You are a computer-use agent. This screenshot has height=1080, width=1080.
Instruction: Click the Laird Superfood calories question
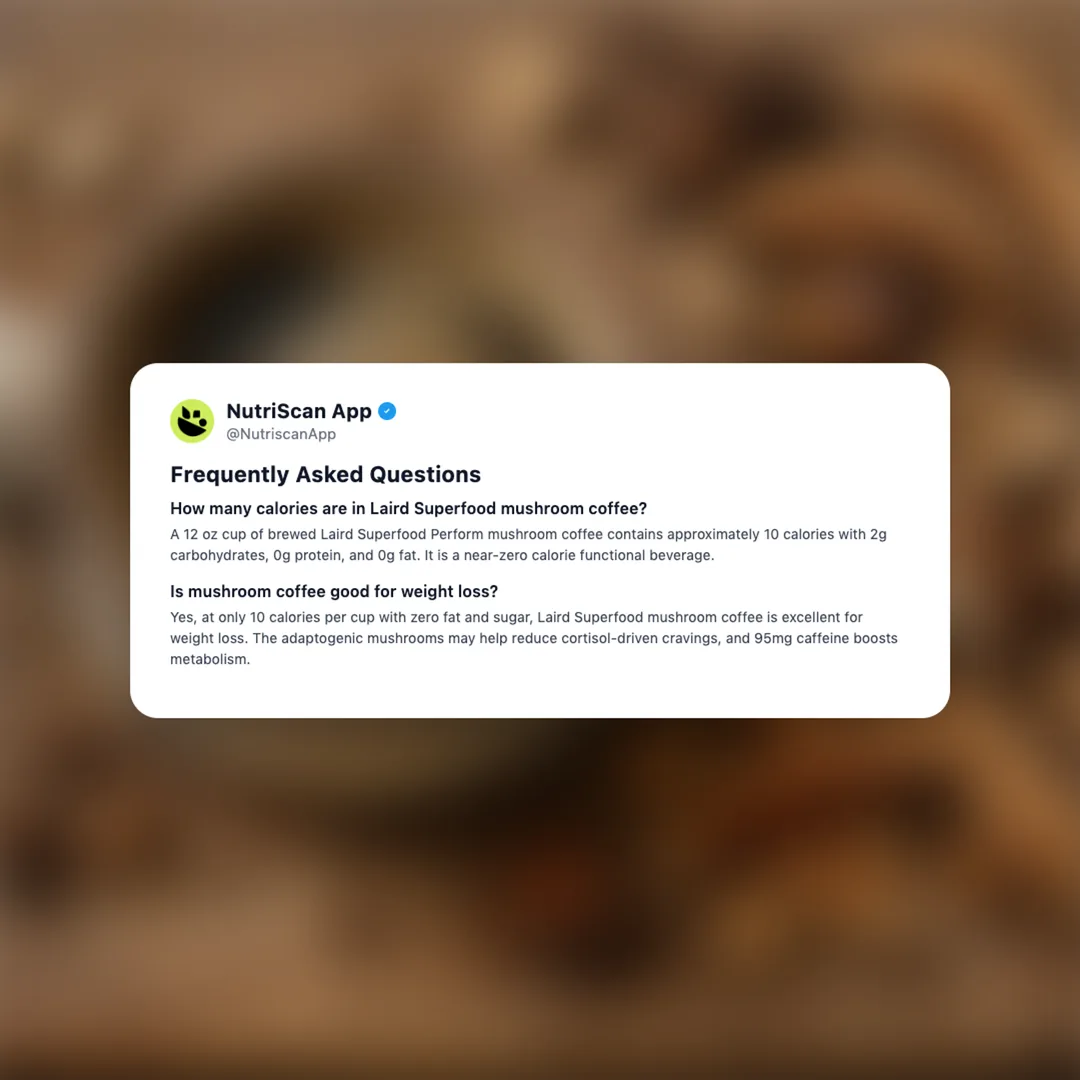pyautogui.click(x=408, y=508)
